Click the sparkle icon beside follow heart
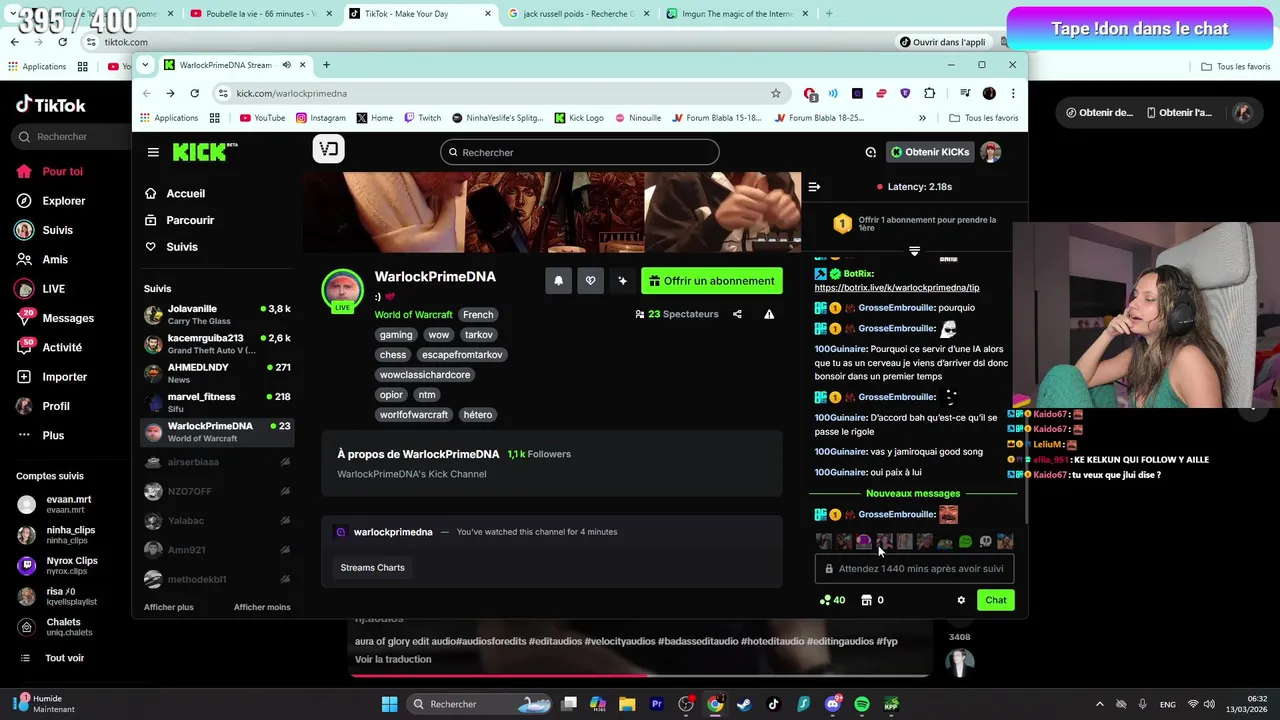 click(x=622, y=281)
